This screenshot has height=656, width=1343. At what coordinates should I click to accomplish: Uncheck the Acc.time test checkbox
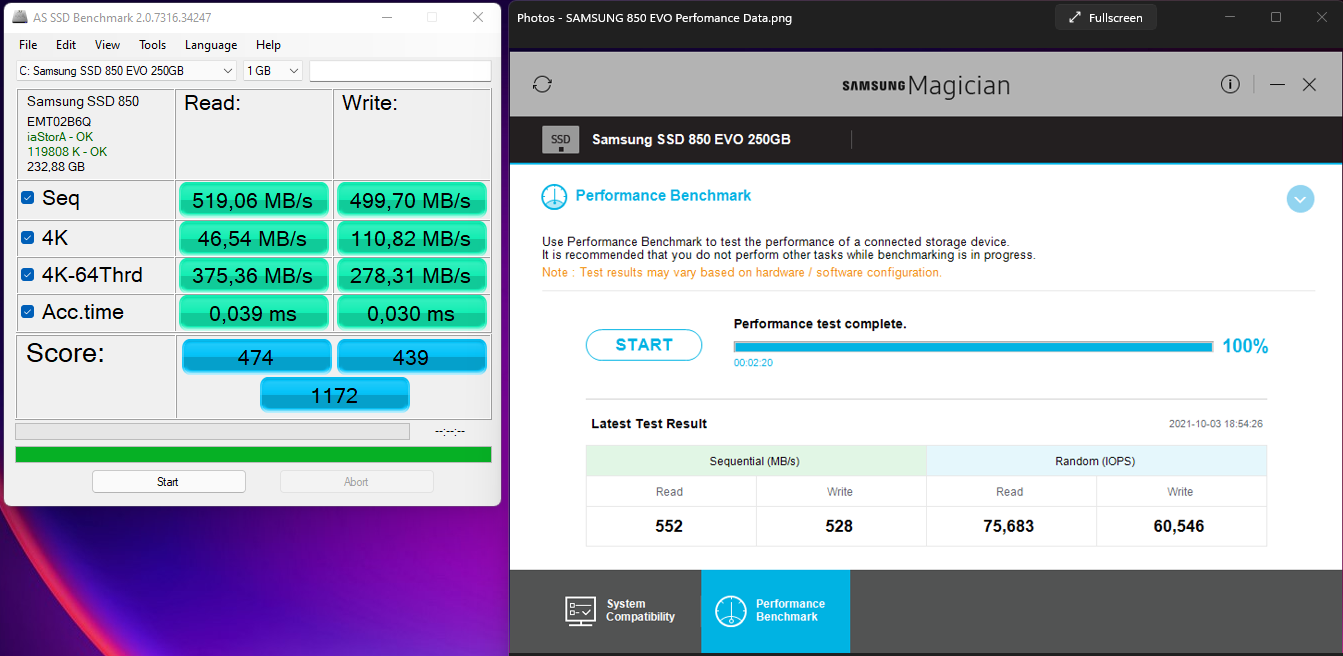(28, 312)
